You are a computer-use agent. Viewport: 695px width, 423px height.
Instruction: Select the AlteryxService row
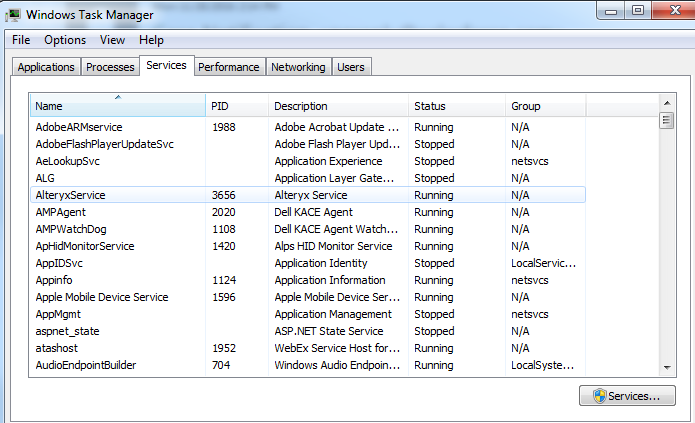coord(70,195)
